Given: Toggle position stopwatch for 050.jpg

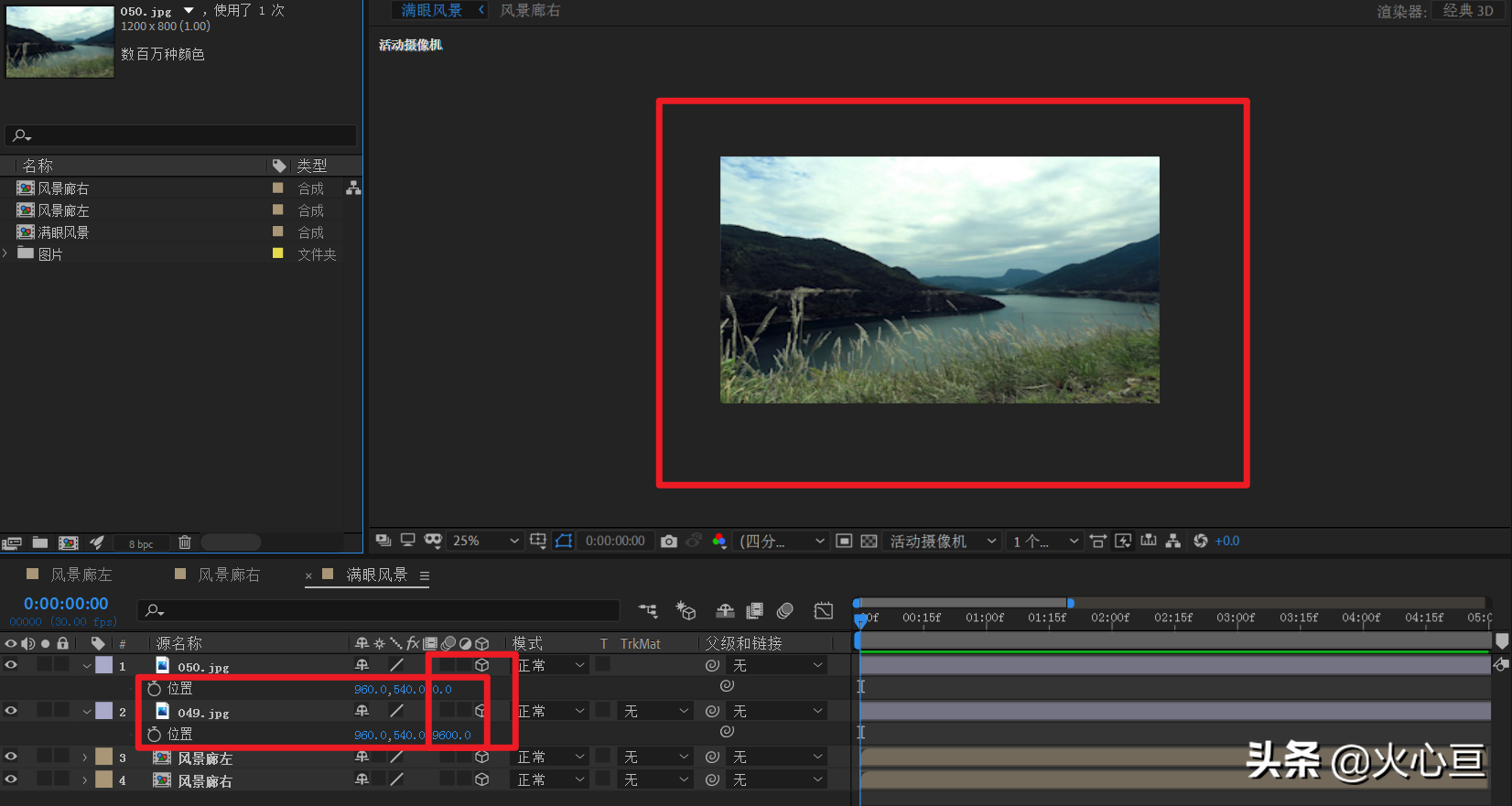Looking at the screenshot, I should 154,688.
